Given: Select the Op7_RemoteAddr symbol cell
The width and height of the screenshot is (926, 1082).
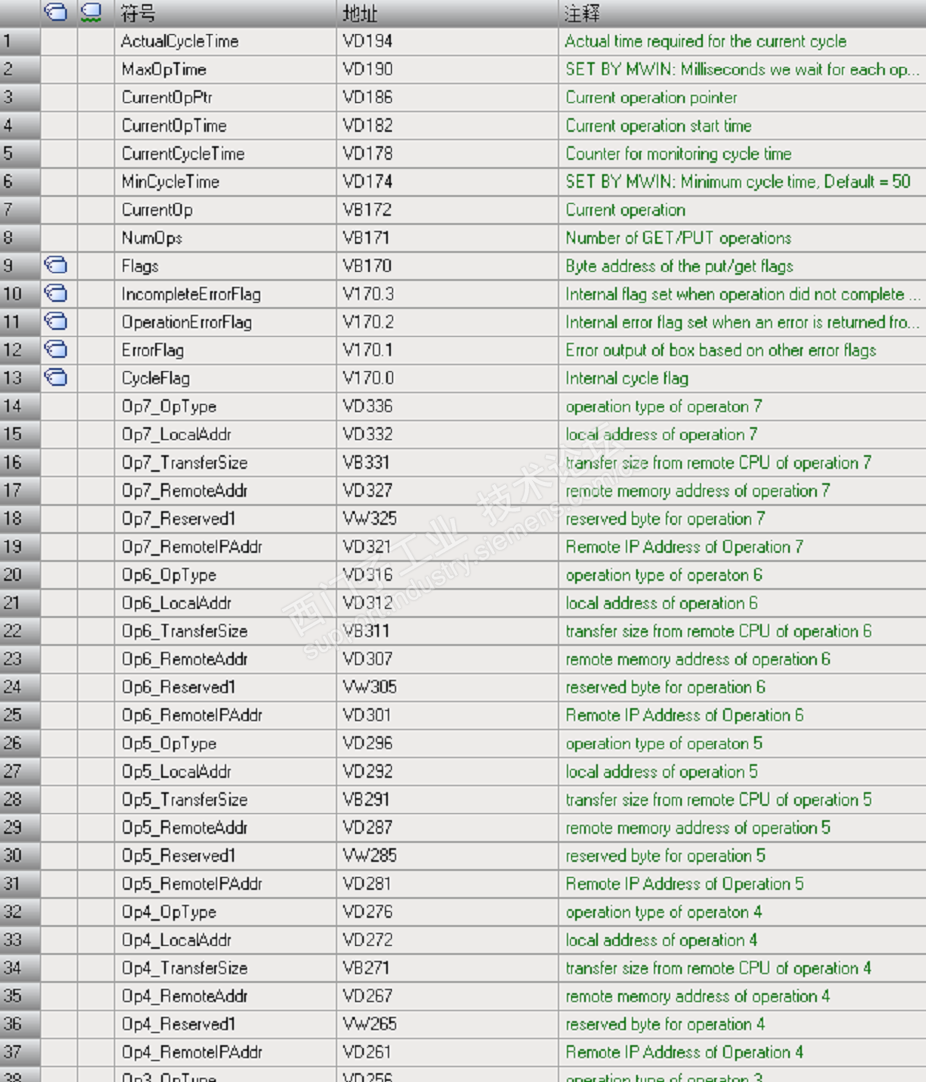Looking at the screenshot, I should [x=226, y=491].
